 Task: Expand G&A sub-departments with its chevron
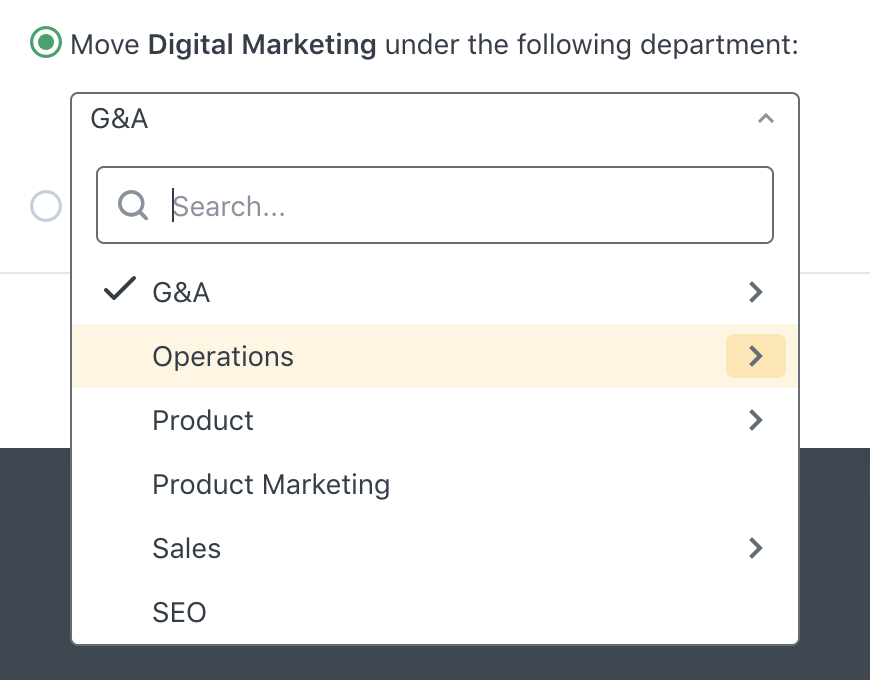[756, 292]
